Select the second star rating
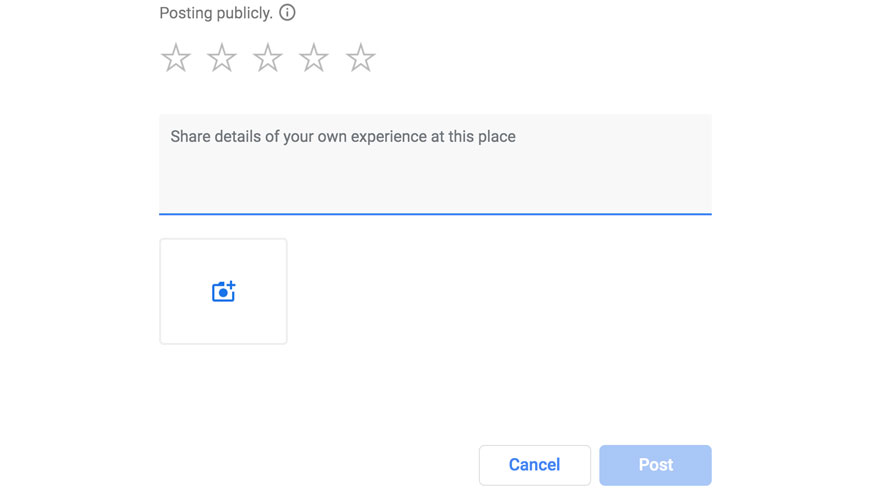This screenshot has width=880, height=495. (x=222, y=58)
